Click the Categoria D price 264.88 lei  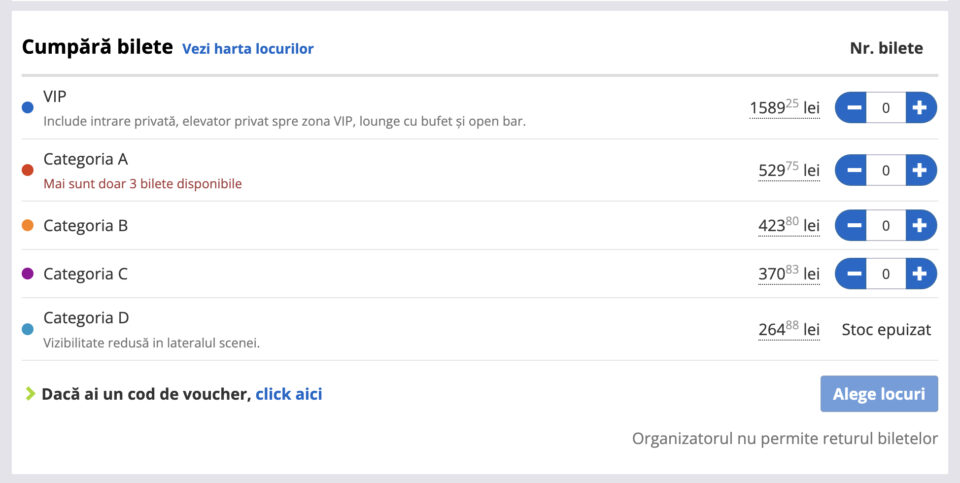point(788,329)
